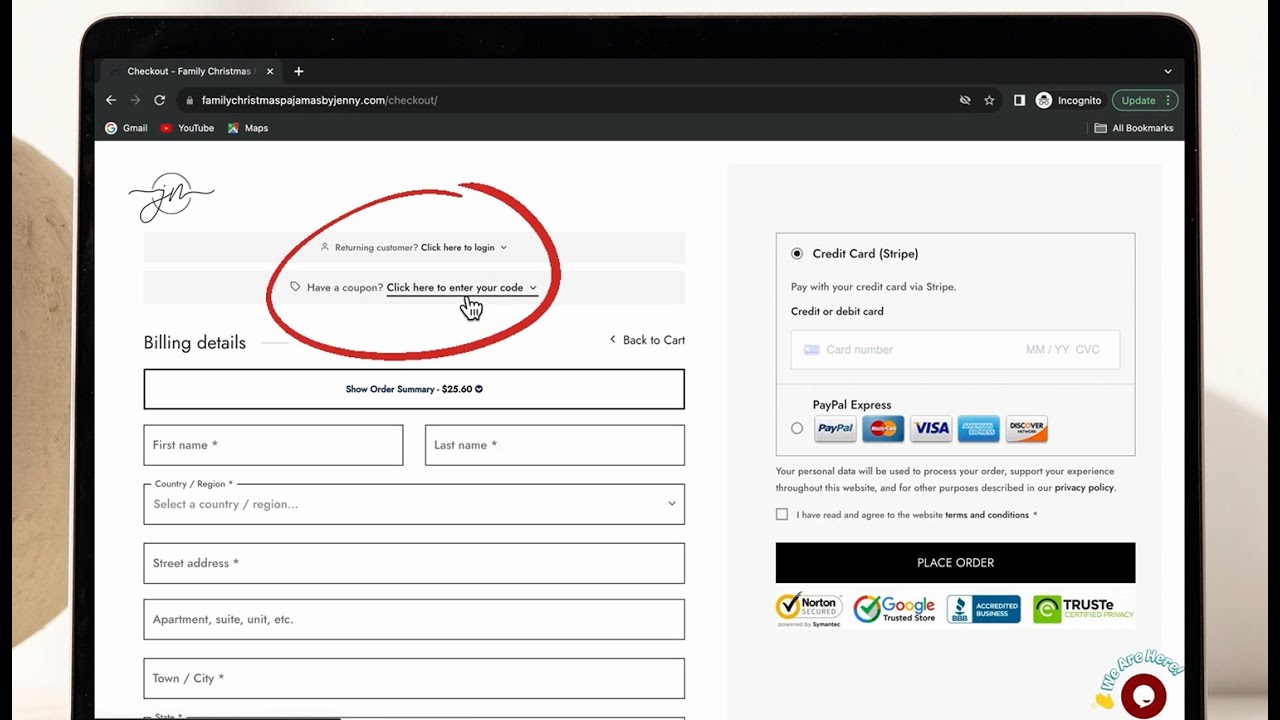Open the Maps bookmark
This screenshot has width=1280, height=720.
(x=248, y=128)
